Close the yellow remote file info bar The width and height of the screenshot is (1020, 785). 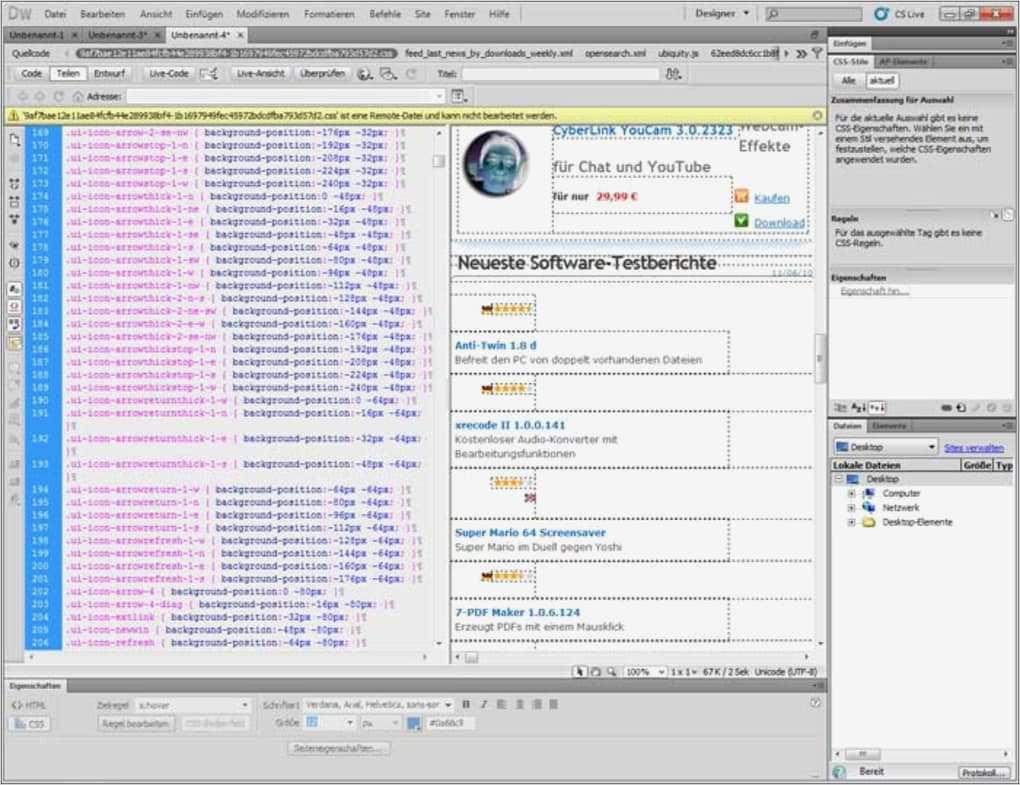817,116
